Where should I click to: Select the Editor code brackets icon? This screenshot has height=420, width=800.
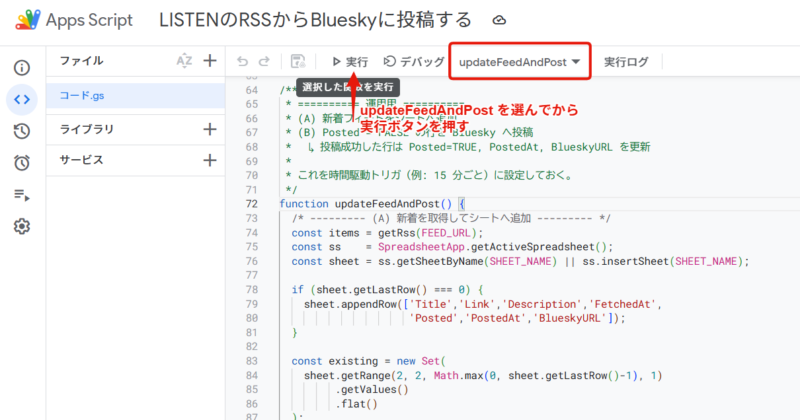point(21,99)
